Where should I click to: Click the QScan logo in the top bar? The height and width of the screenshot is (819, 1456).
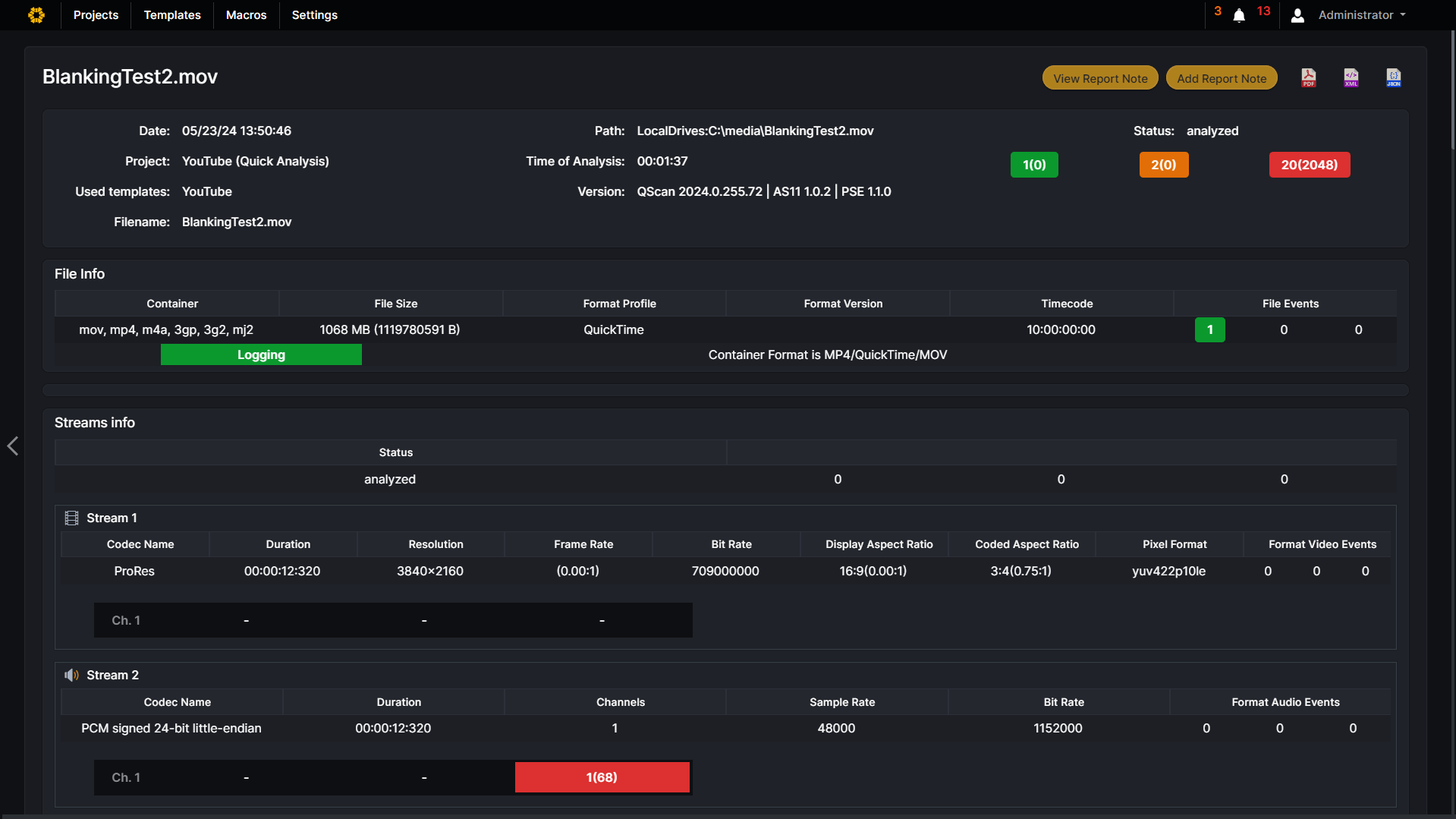pyautogui.click(x=36, y=14)
